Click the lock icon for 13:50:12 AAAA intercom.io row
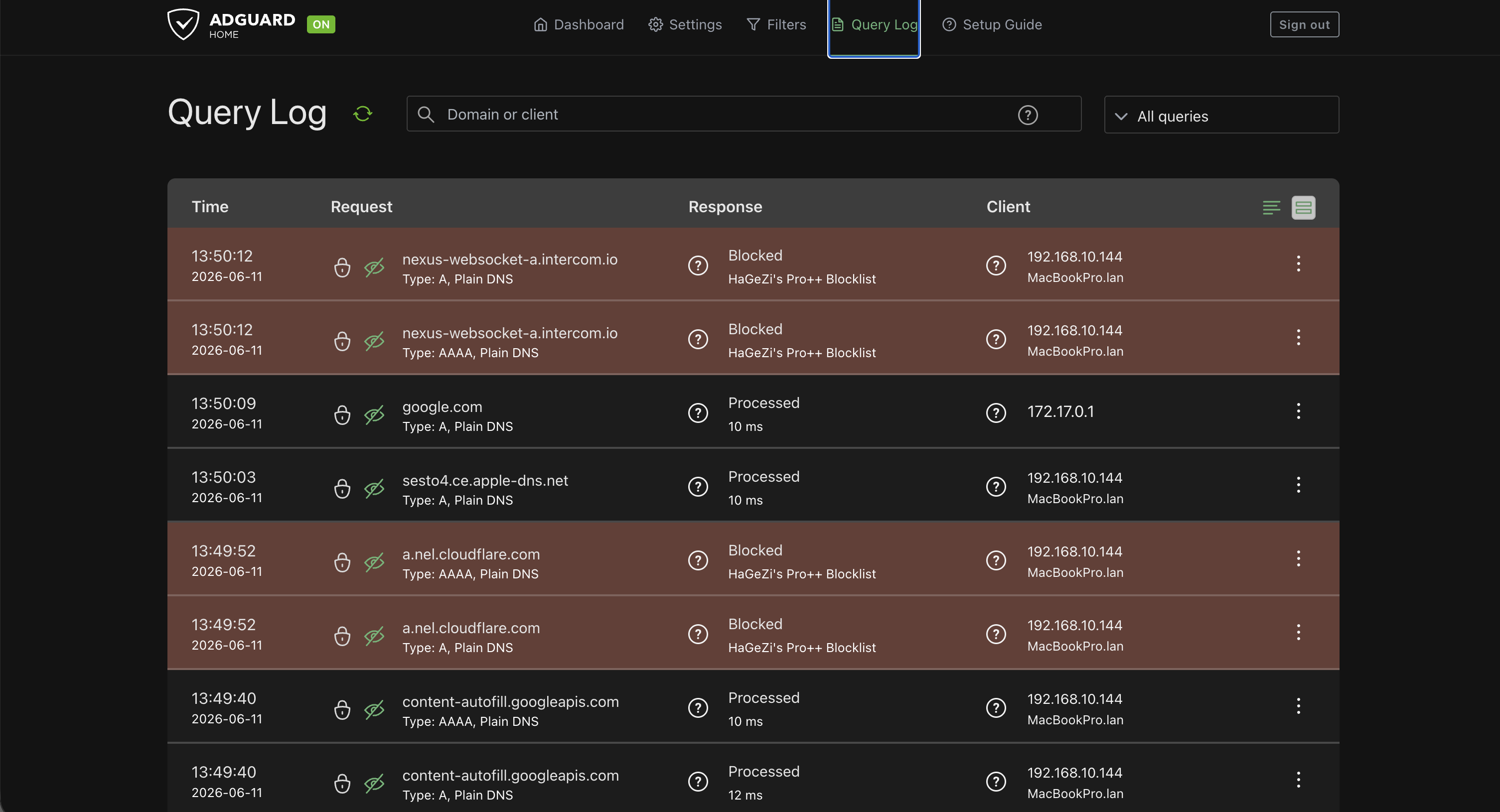Screen dimensions: 1500x812 click(342, 341)
